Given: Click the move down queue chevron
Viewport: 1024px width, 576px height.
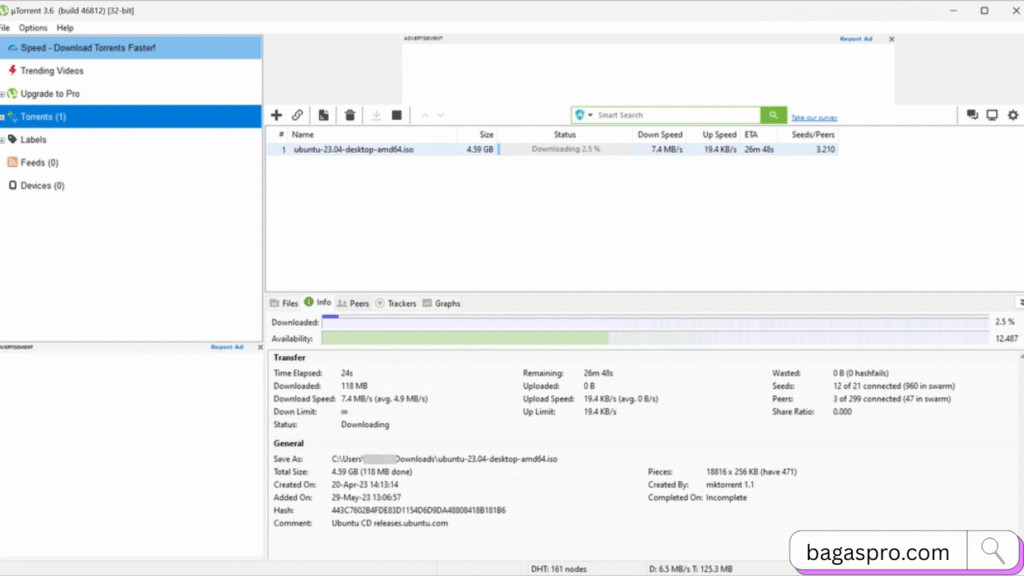Looking at the screenshot, I should [x=441, y=115].
